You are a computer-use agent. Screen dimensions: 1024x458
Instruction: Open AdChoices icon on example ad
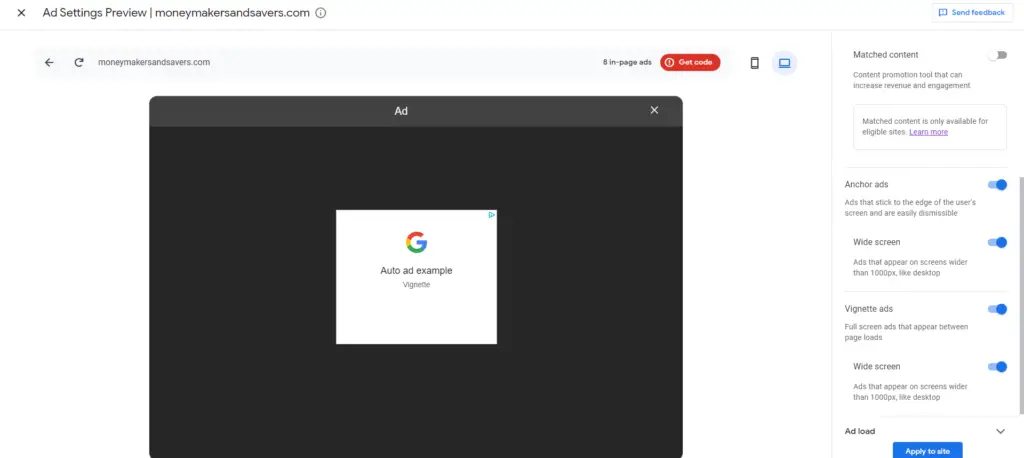pos(492,214)
